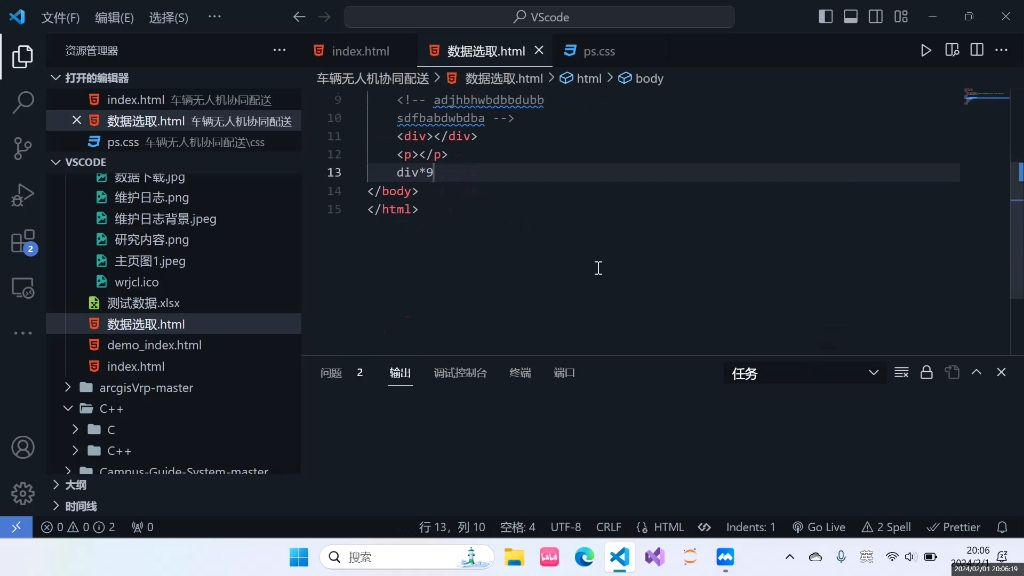Click Prettier status bar item

953,527
